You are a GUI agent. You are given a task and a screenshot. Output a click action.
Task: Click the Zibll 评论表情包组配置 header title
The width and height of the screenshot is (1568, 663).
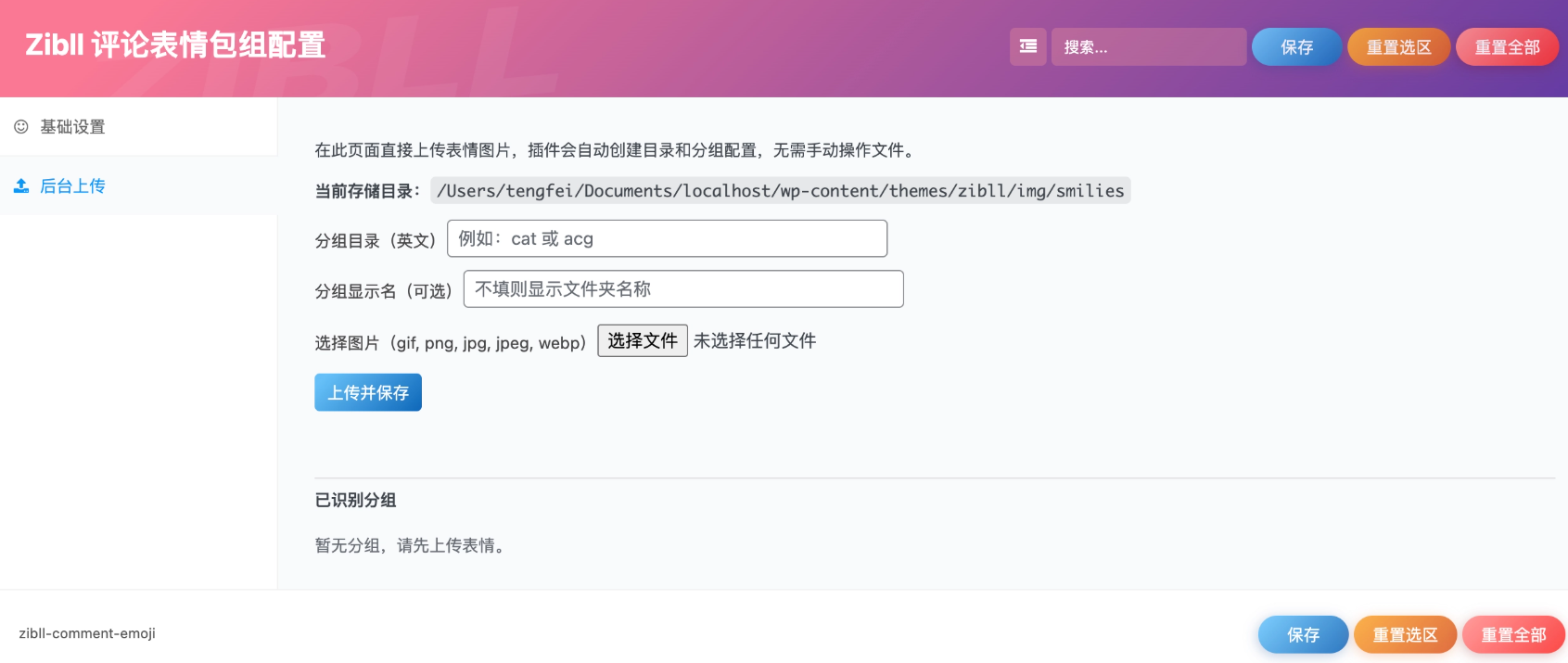175,45
